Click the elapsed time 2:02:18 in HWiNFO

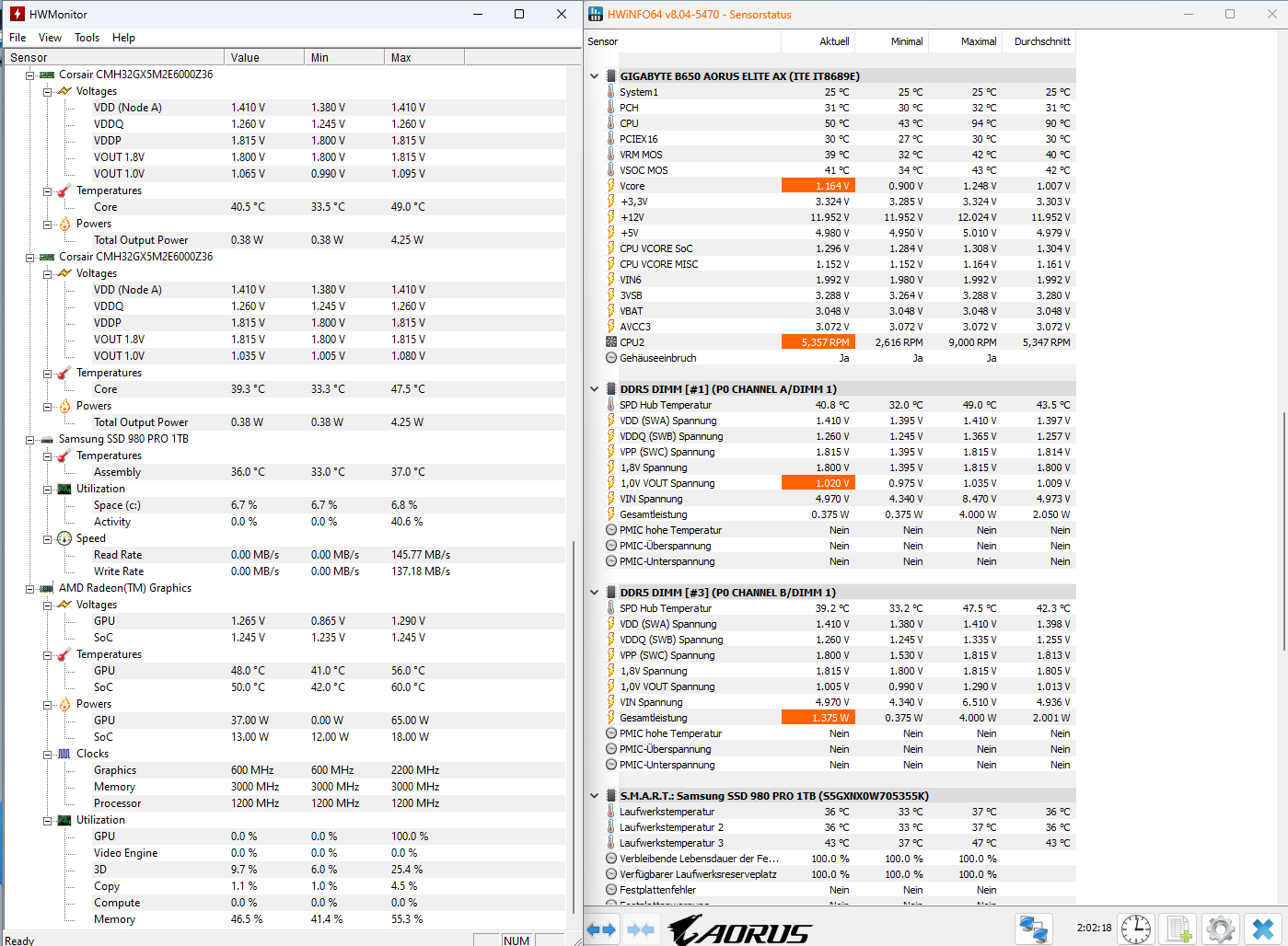(1094, 928)
